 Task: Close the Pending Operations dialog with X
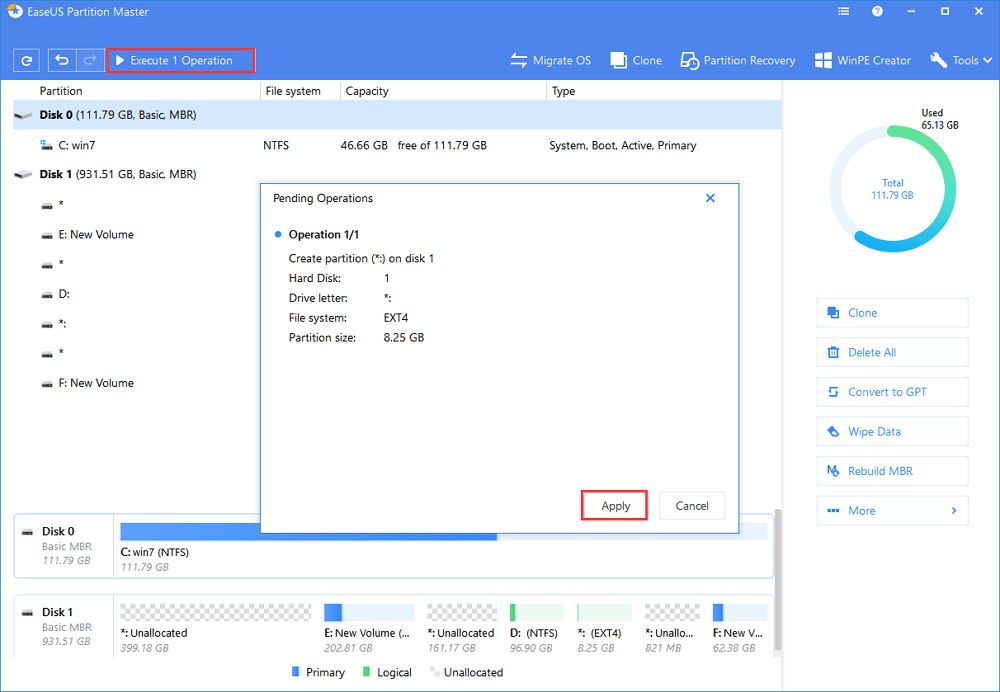[x=710, y=199]
